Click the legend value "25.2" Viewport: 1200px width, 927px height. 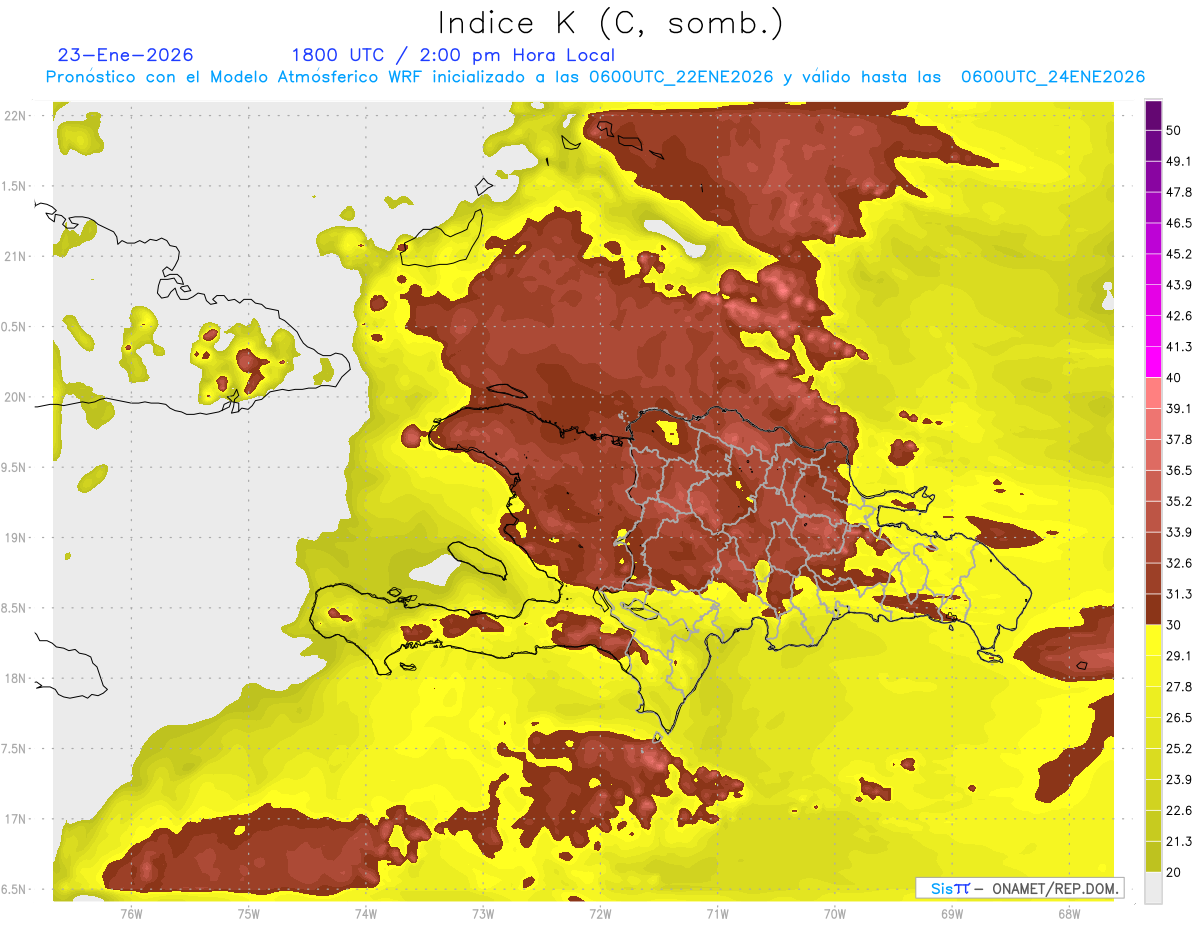click(x=1179, y=749)
